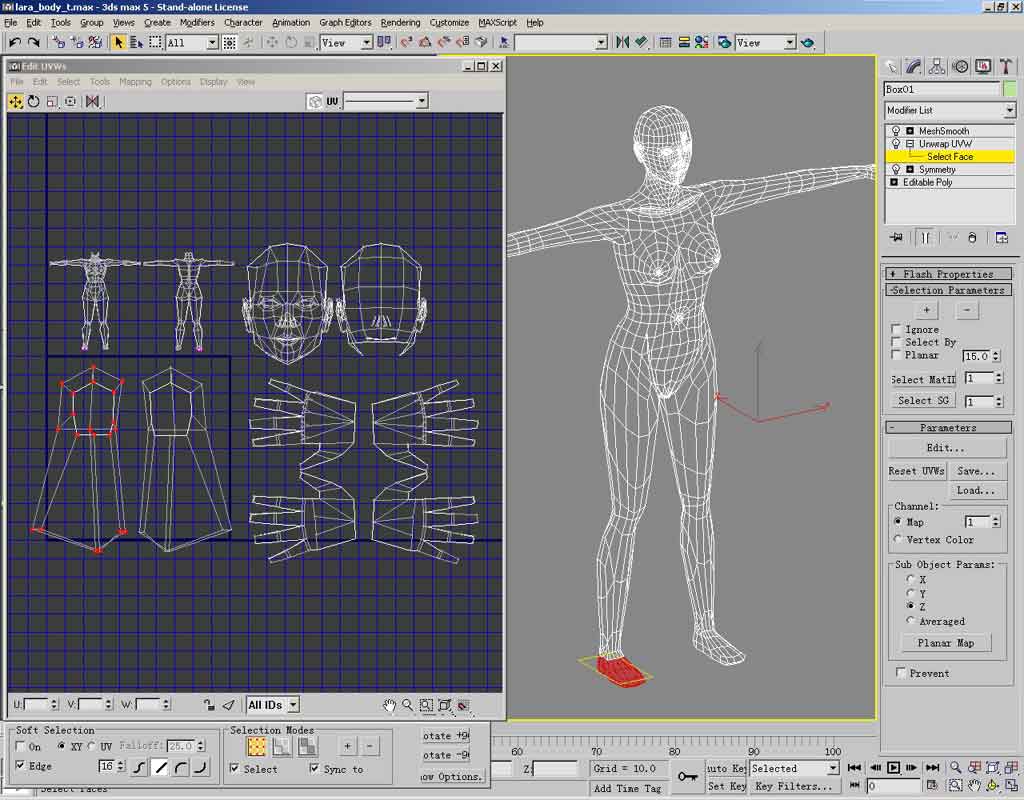Open the Hierarchy panel tab icon
The width and height of the screenshot is (1024, 800).
coord(937,66)
